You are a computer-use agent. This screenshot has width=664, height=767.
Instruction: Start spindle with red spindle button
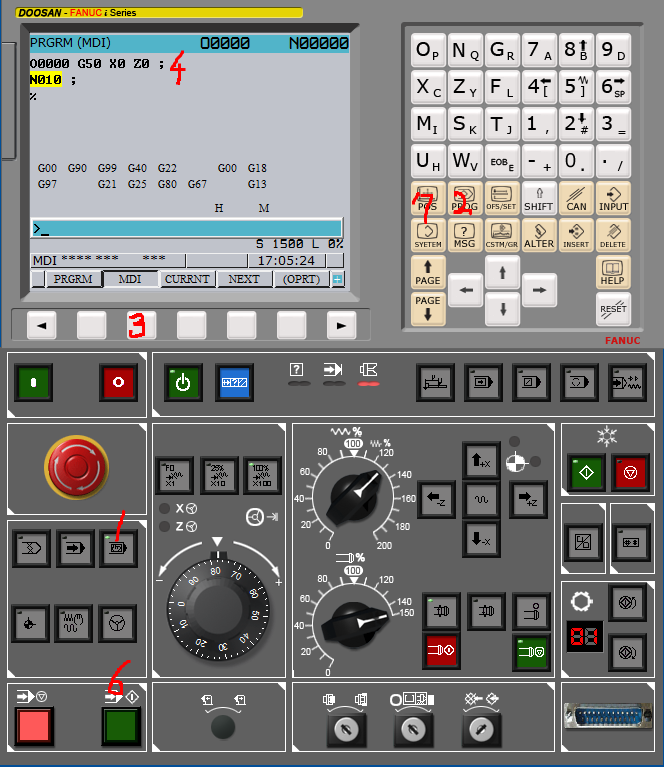click(441, 651)
